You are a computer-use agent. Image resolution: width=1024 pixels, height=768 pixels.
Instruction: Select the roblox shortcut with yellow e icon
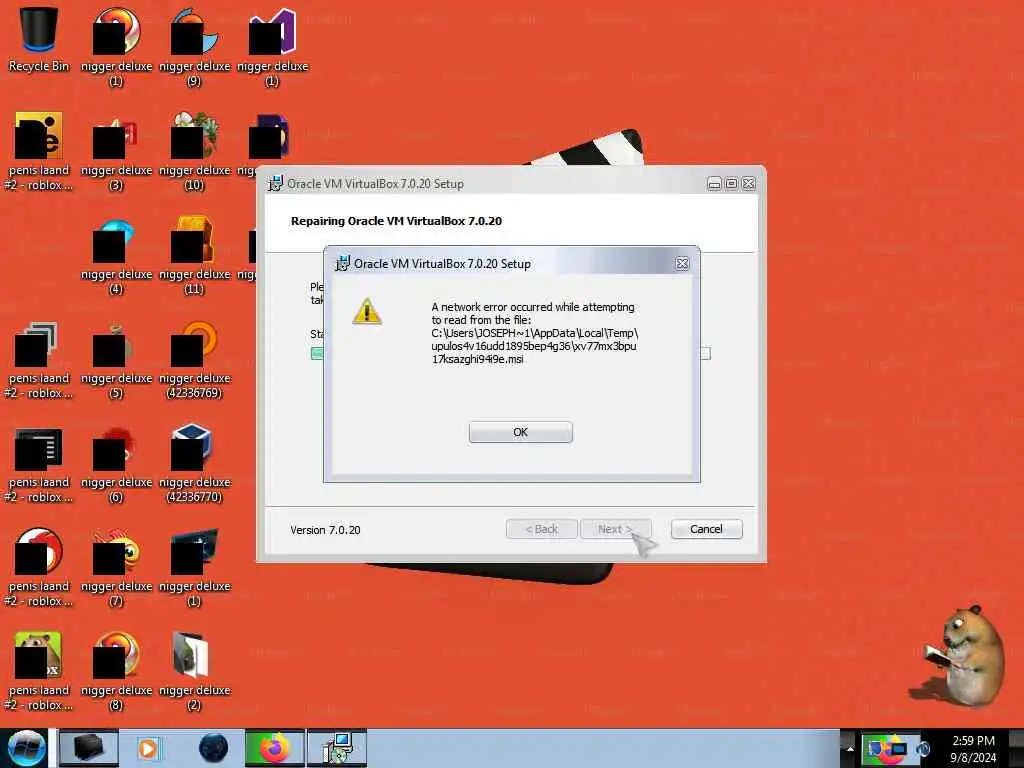coord(39,152)
